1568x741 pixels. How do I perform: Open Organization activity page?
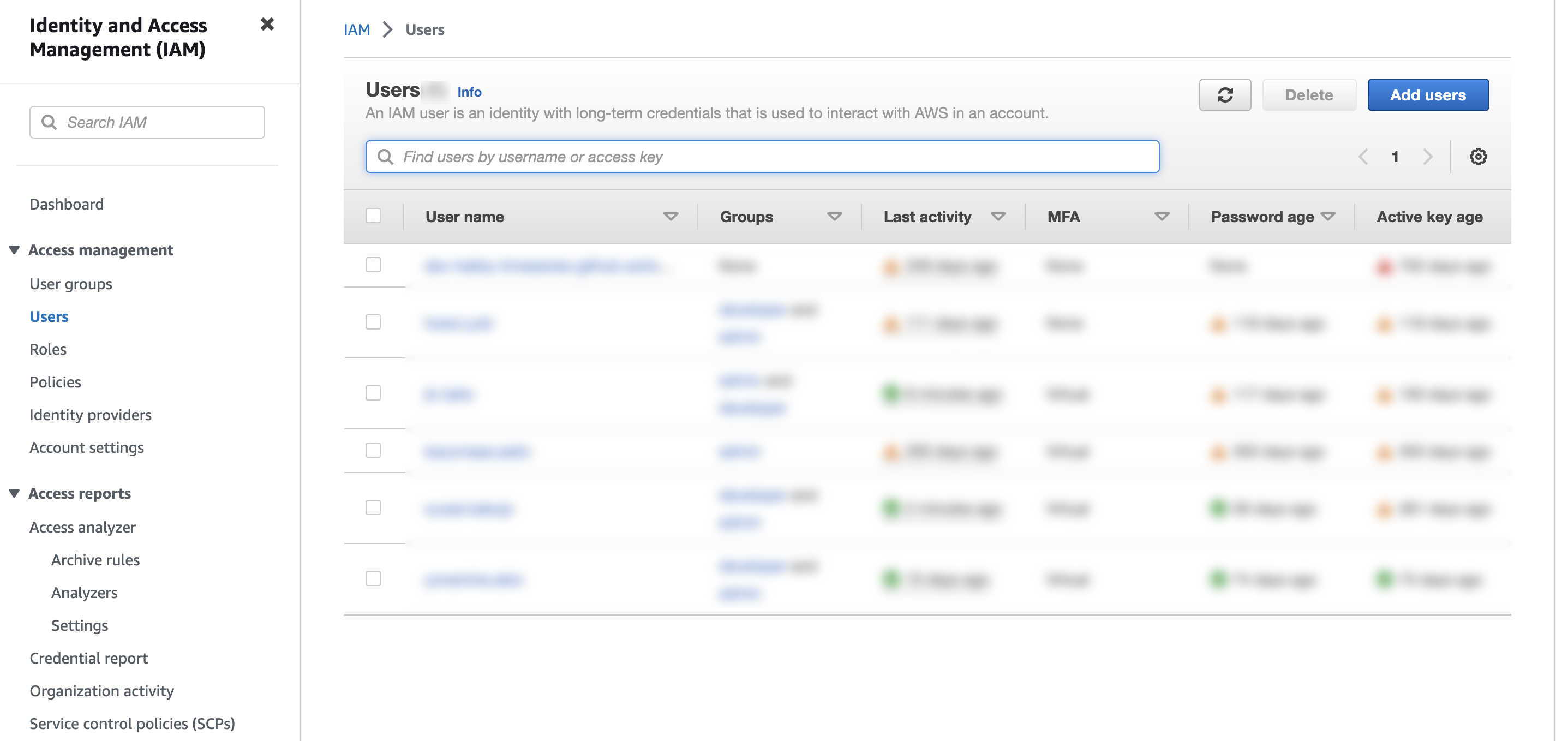101,692
